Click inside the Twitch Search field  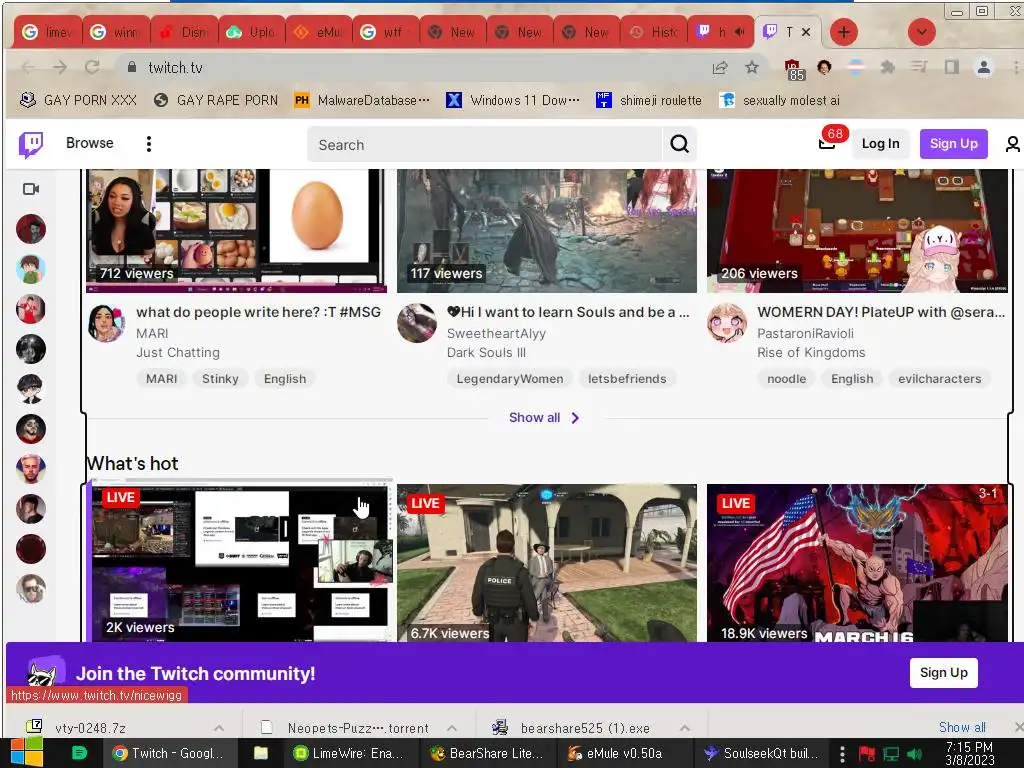click(485, 144)
